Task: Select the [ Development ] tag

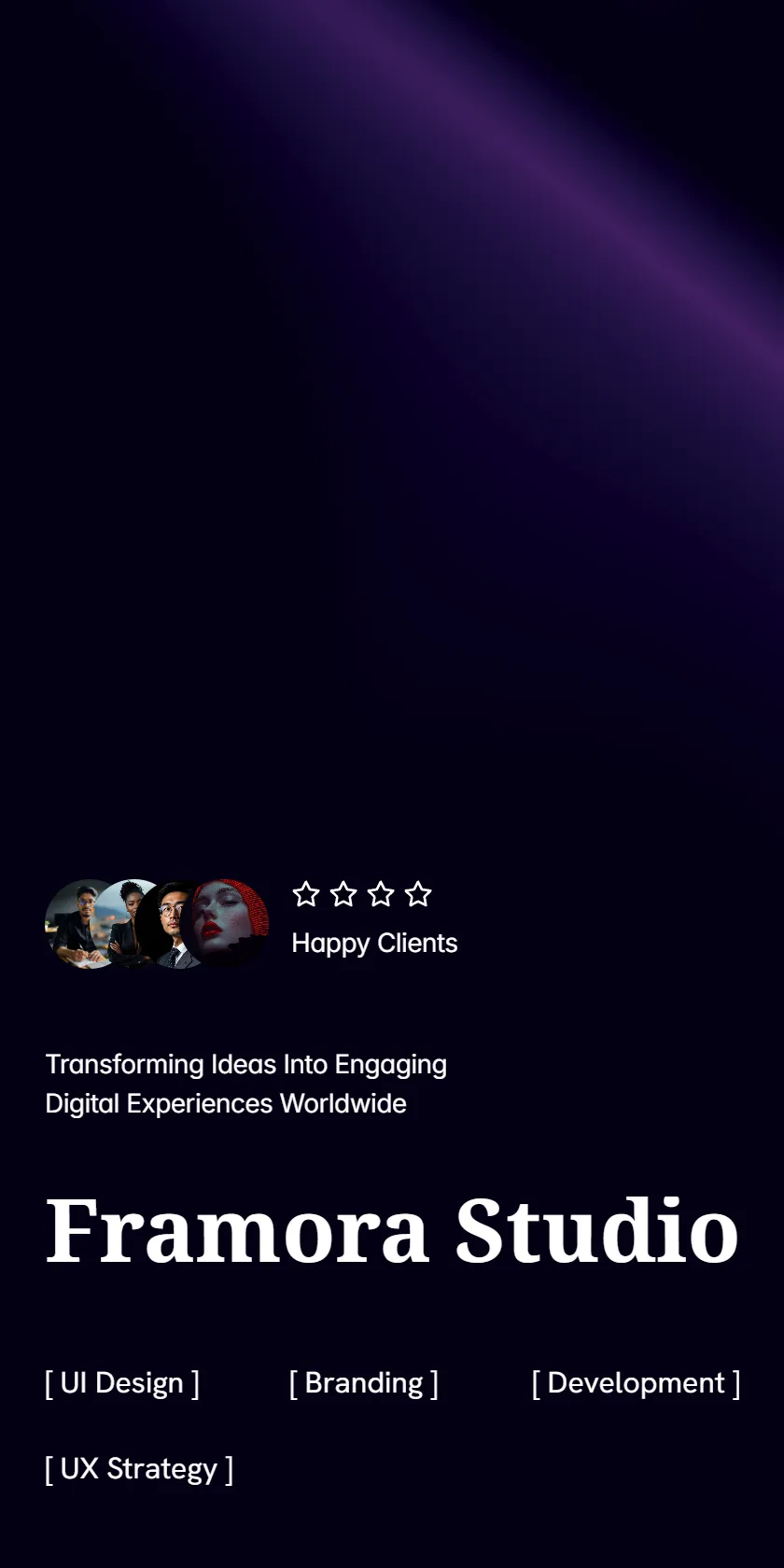Action: (x=637, y=1383)
